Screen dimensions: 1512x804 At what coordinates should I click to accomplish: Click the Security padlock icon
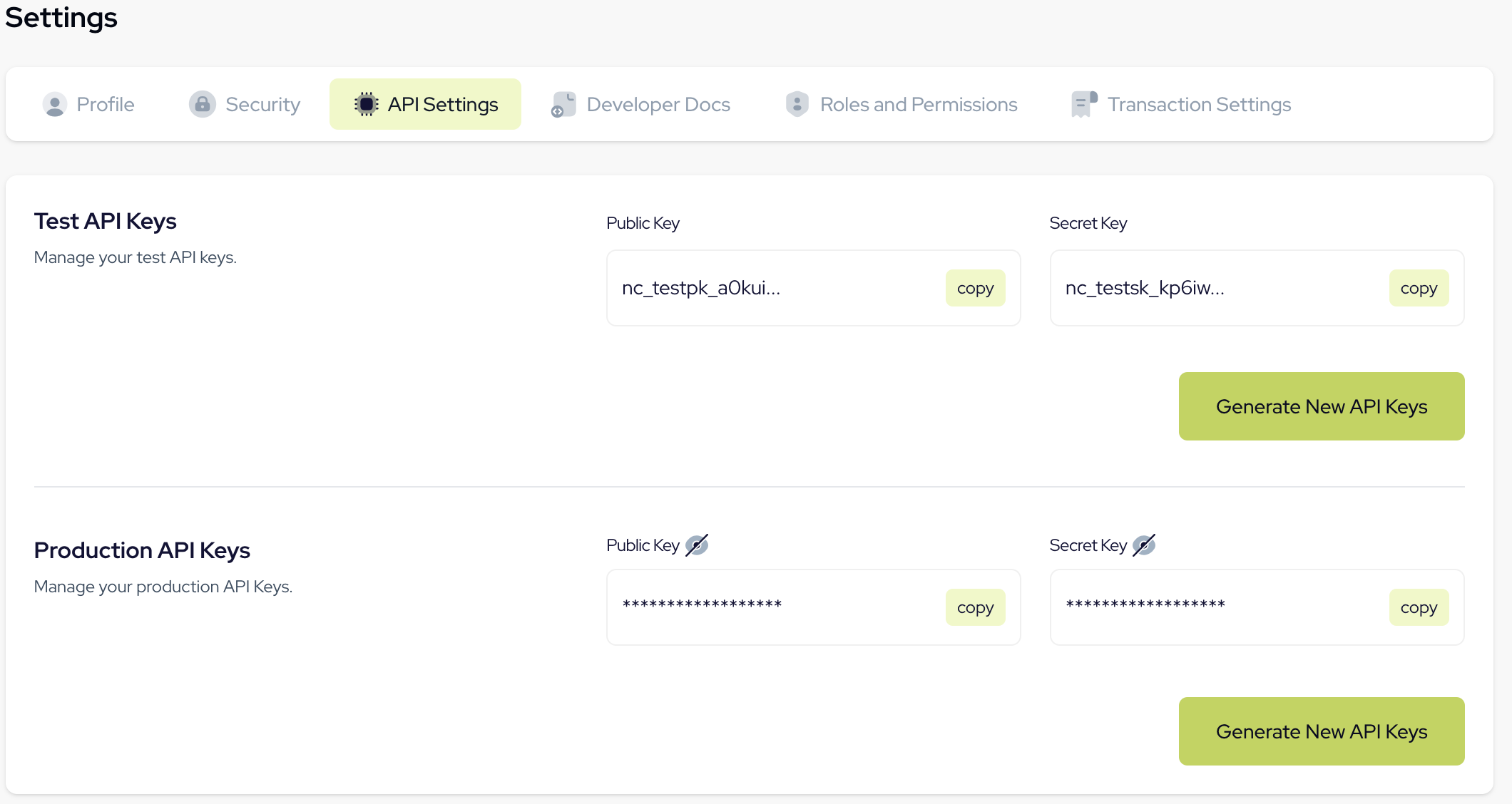(202, 104)
